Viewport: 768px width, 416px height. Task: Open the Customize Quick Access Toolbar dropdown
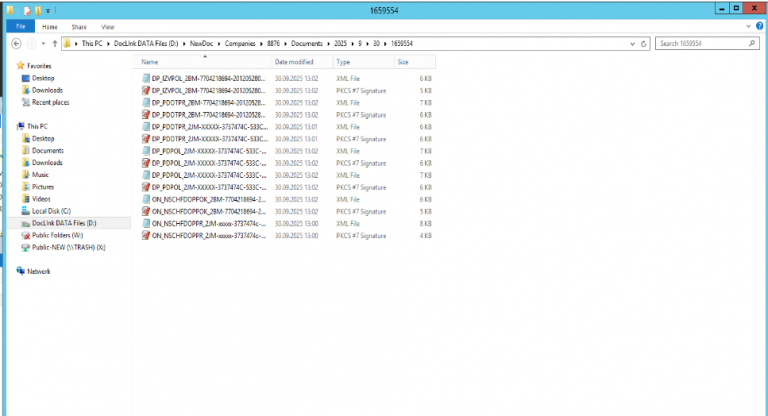click(x=48, y=10)
